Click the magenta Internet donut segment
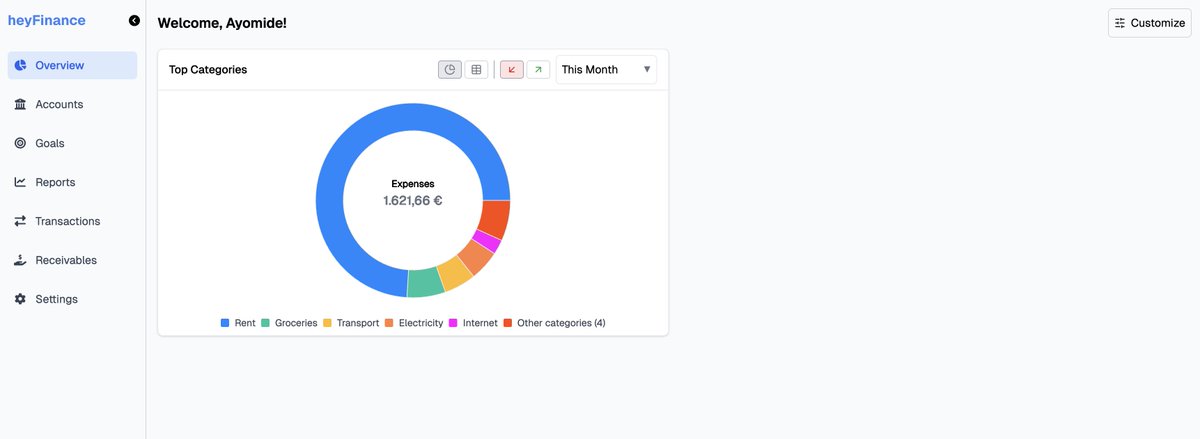This screenshot has height=439, width=1200. point(487,241)
